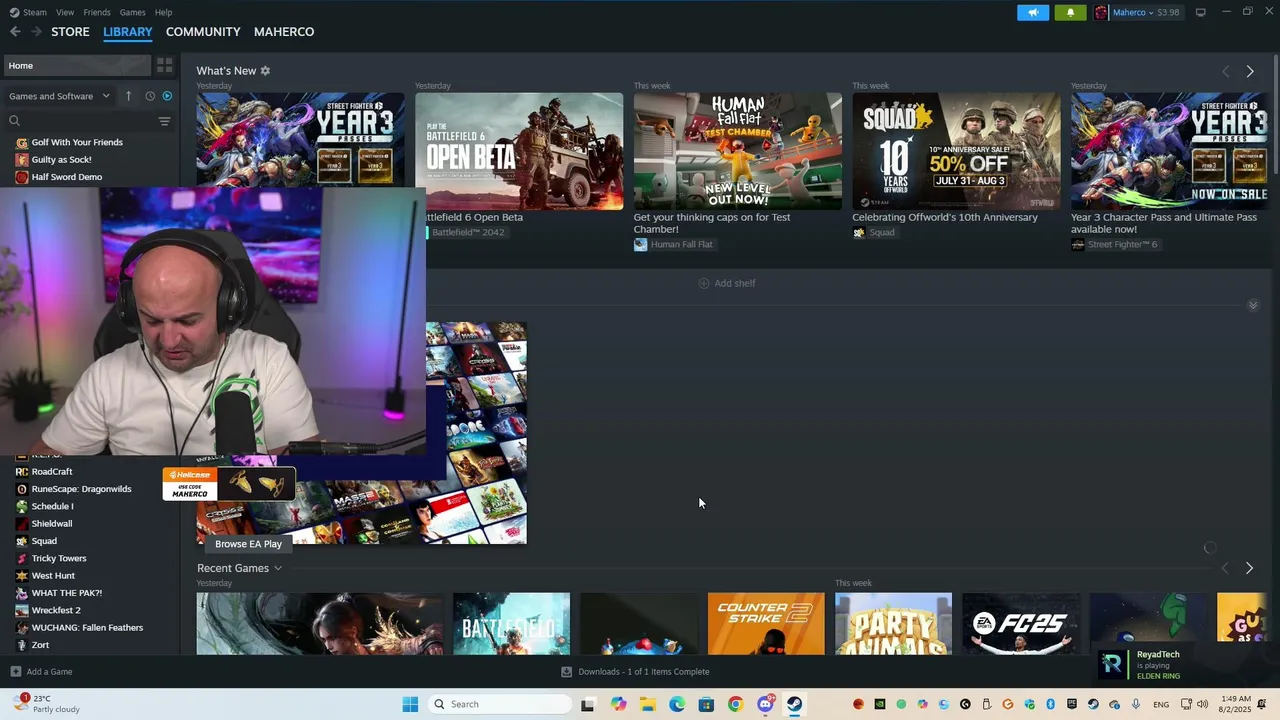Open the MAHERCO profile tab
Screen dimensions: 1280x720
[x=284, y=32]
